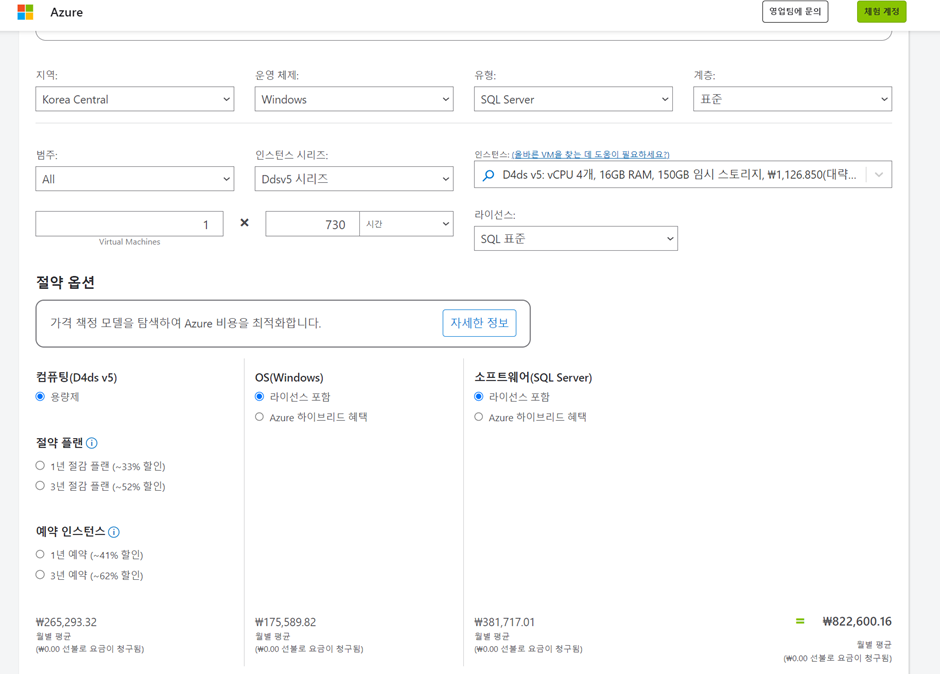
Task: Select the 1-year savings plan (~33%)
Action: click(40, 465)
